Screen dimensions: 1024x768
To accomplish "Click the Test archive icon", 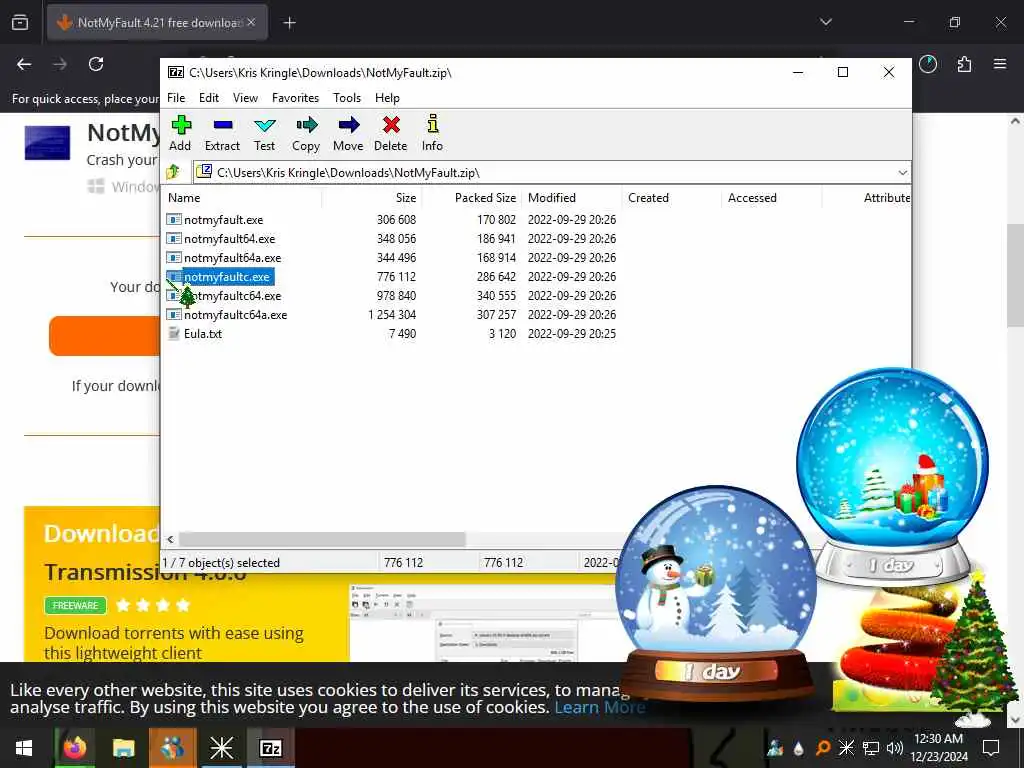I will (264, 125).
